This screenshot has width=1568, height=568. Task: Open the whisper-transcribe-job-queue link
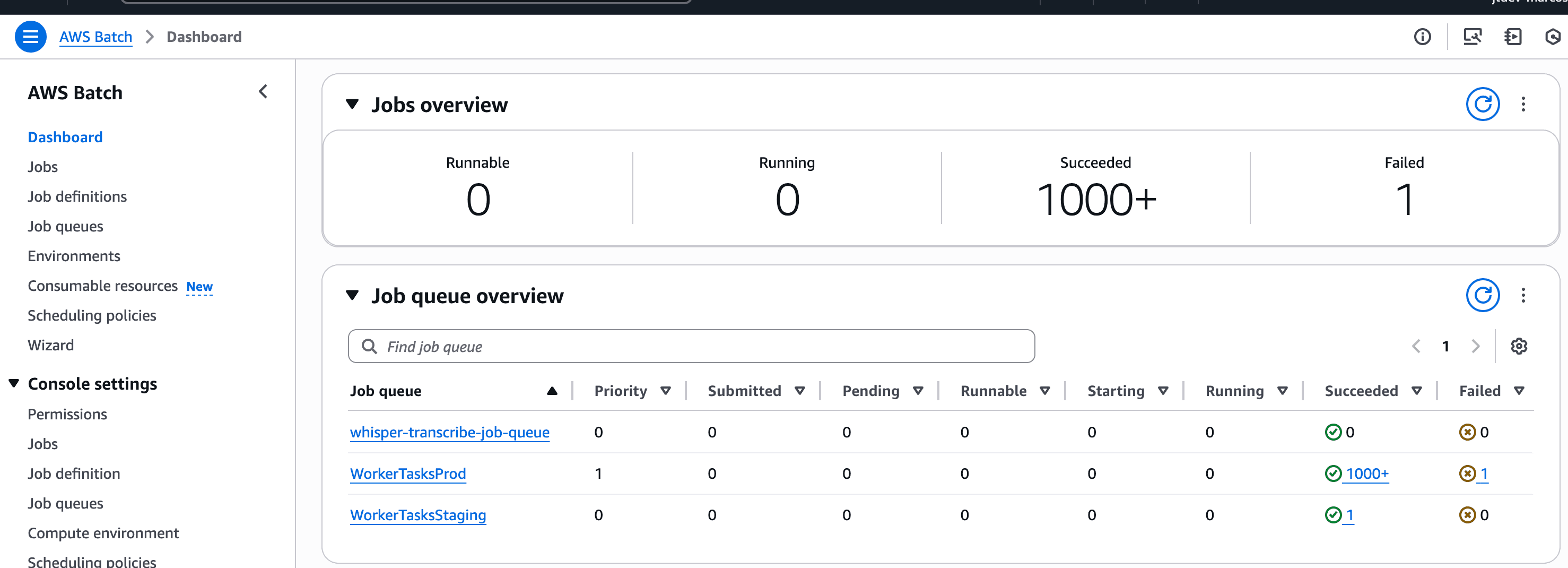449,432
